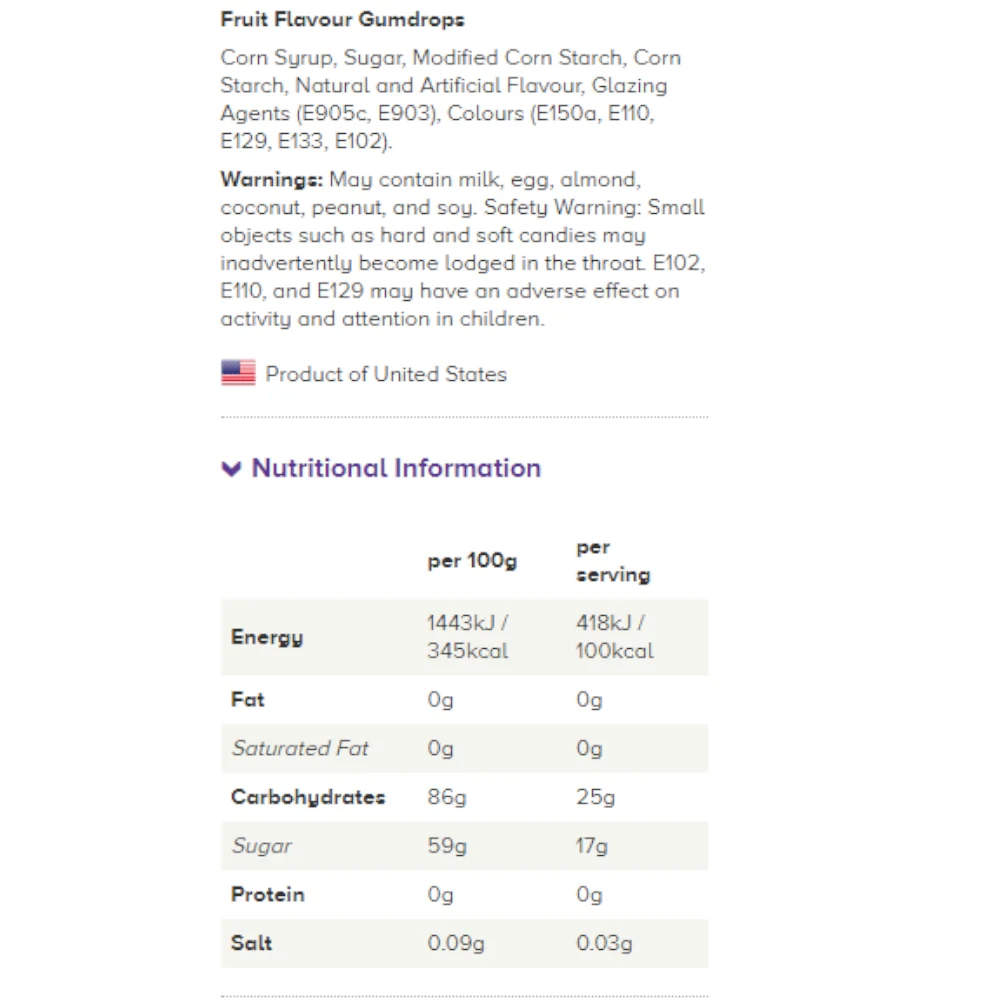The width and height of the screenshot is (1000, 1000).
Task: Select the Saturated Fat row label
Action: pyautogui.click(x=300, y=748)
